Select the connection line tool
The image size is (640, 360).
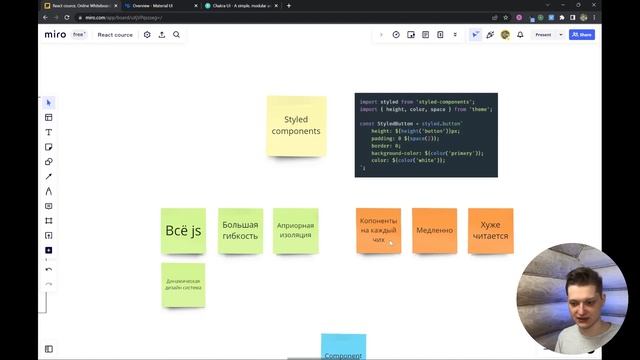[49, 176]
